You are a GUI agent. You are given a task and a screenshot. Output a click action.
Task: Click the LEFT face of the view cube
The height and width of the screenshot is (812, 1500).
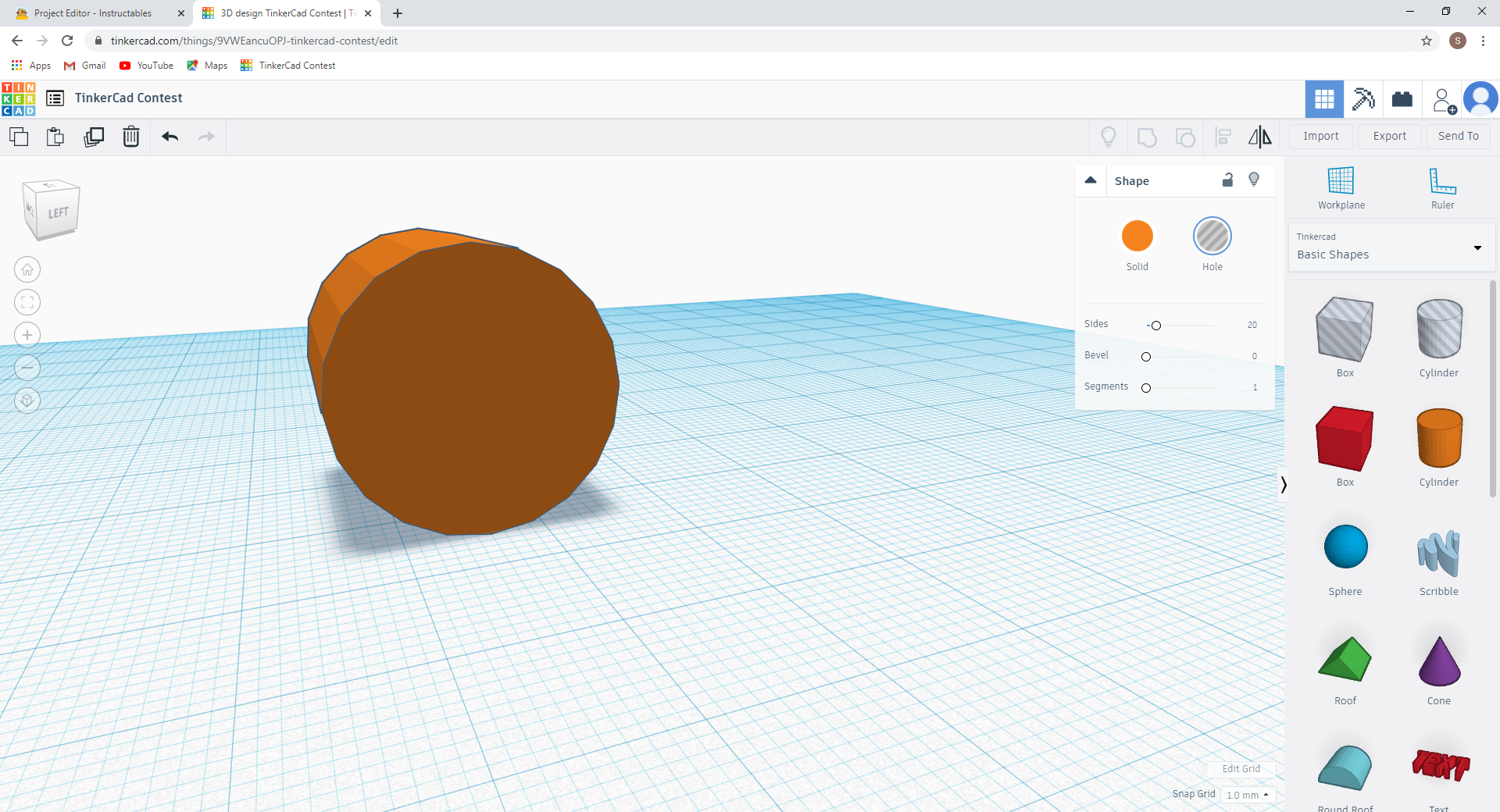(59, 213)
